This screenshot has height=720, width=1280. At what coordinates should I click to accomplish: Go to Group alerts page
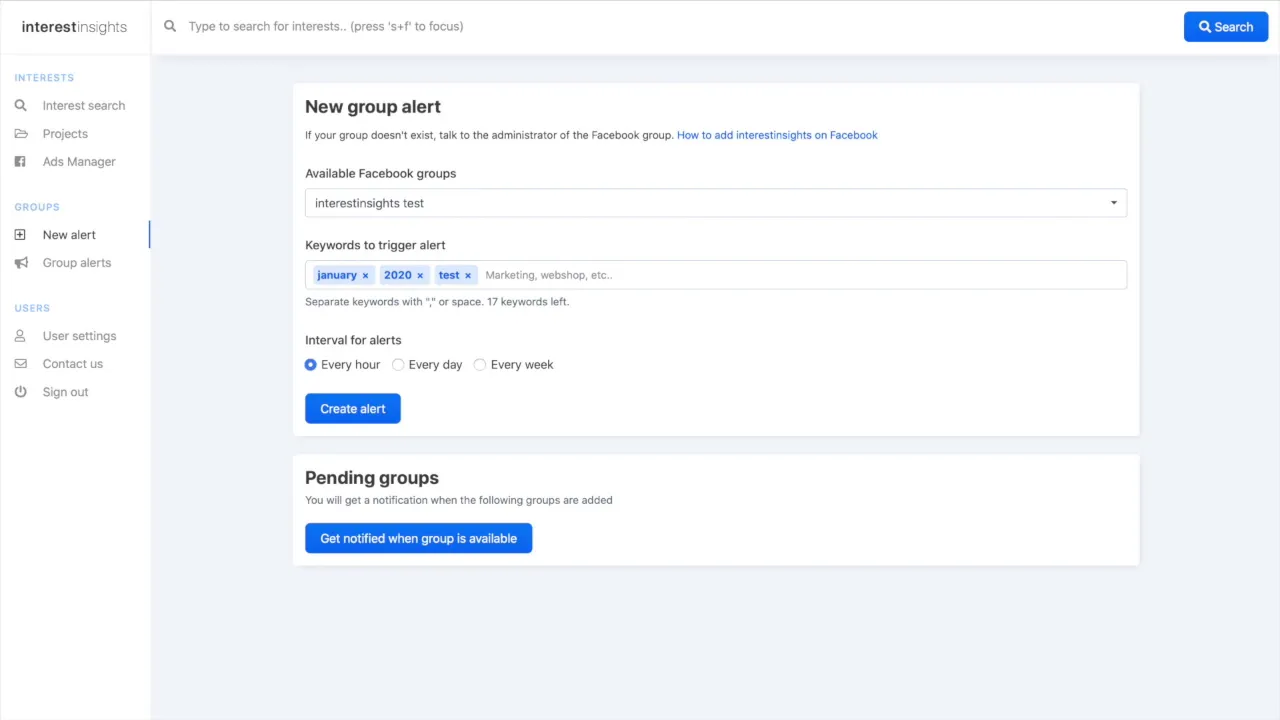[x=77, y=263]
